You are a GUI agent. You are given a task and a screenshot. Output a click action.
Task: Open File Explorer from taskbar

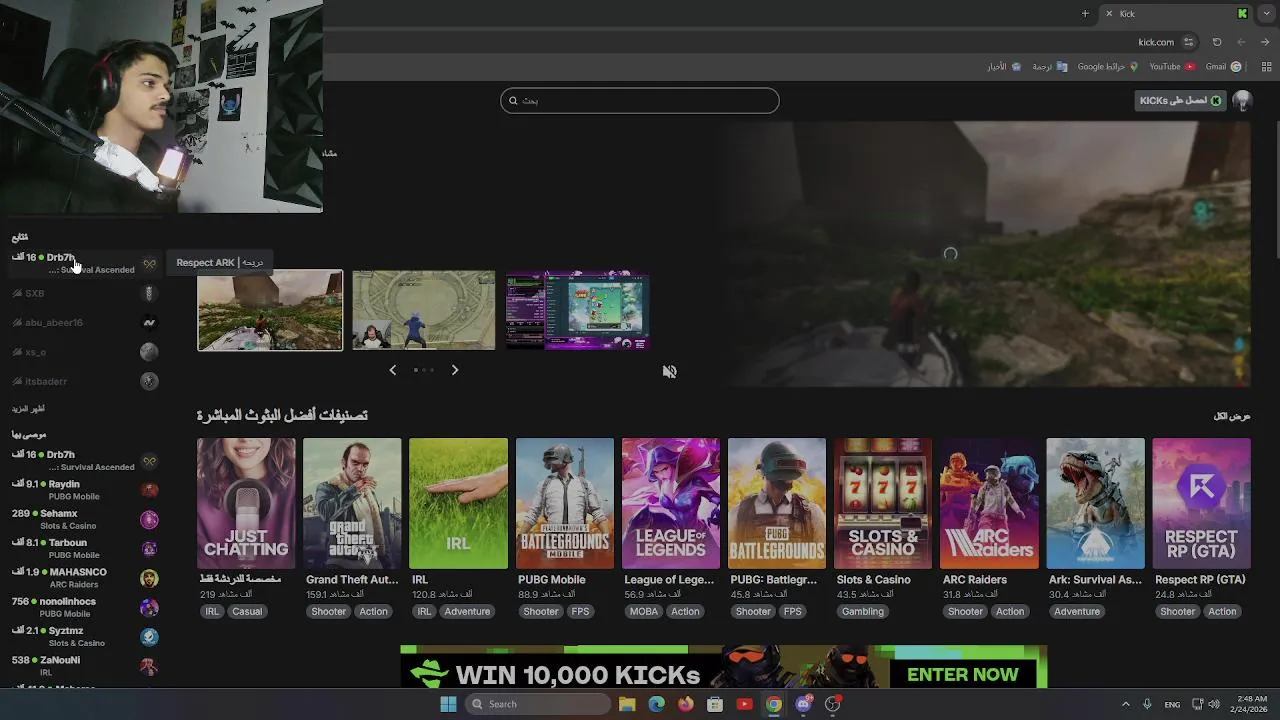click(x=627, y=704)
